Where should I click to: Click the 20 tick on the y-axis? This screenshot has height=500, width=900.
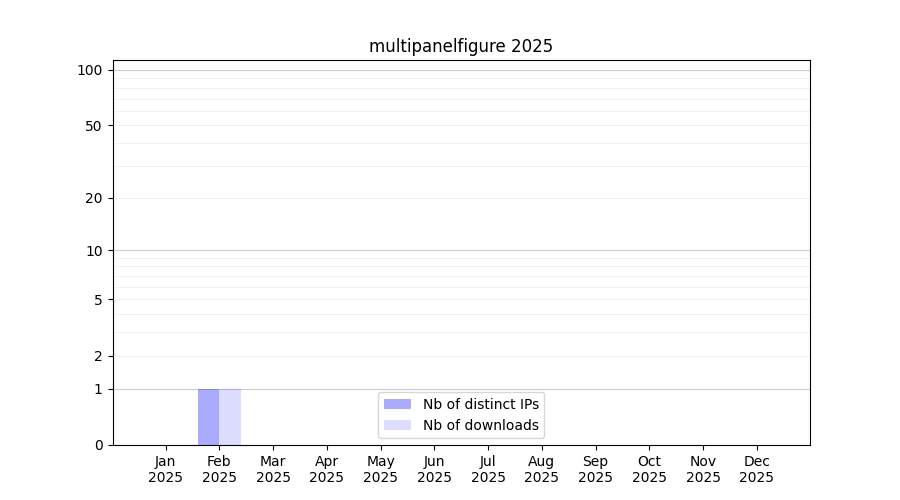tap(93, 198)
